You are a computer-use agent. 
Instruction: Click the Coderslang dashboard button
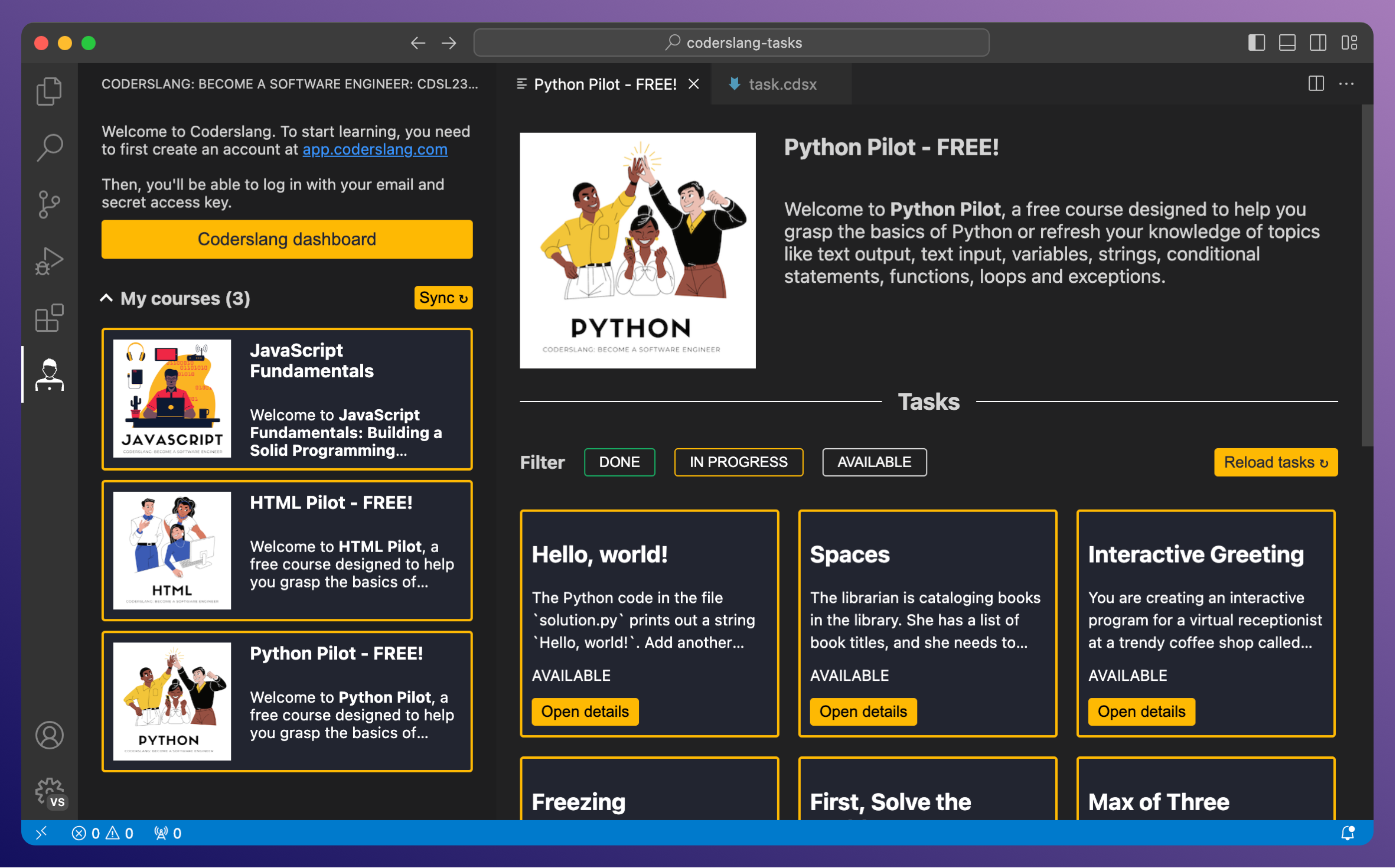click(287, 239)
